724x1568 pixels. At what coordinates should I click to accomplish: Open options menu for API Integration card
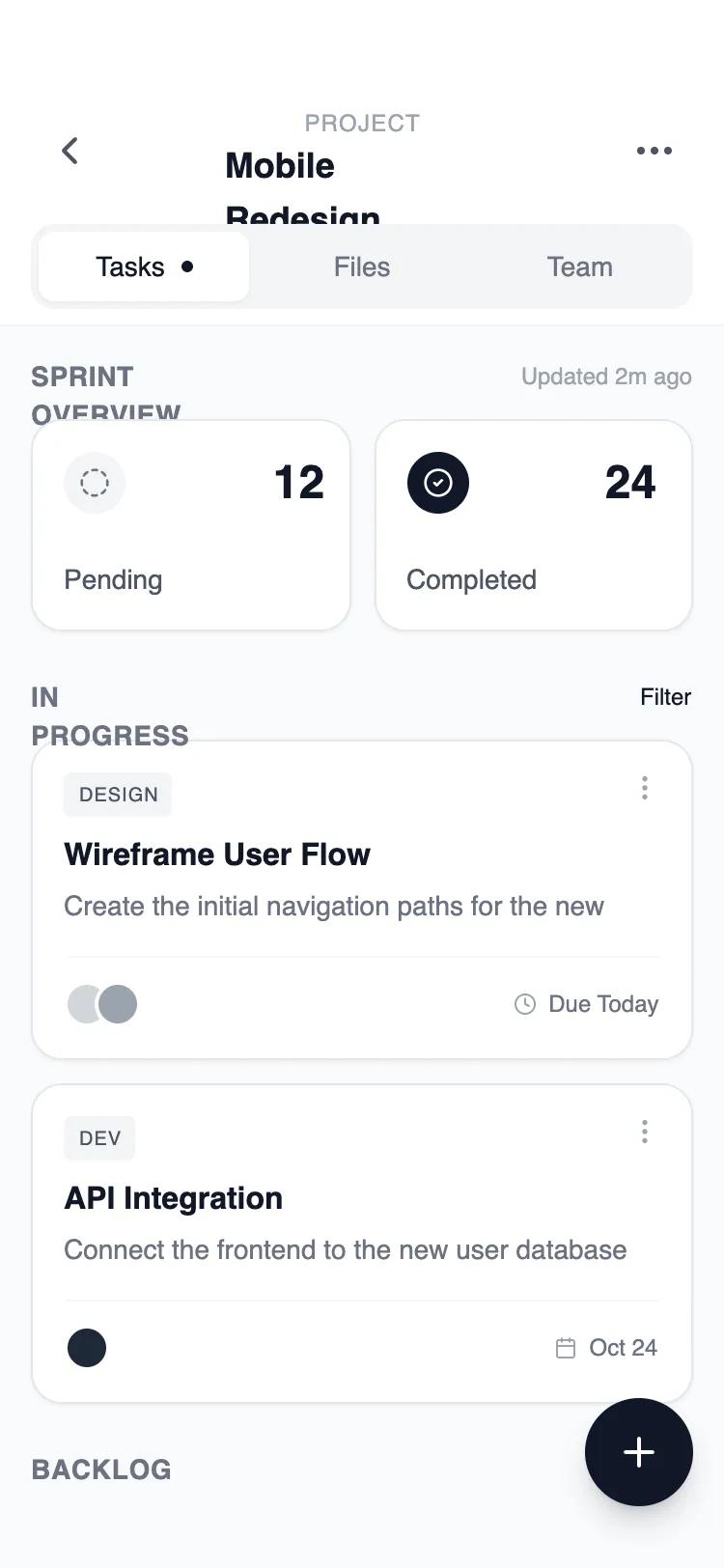[x=645, y=1132]
